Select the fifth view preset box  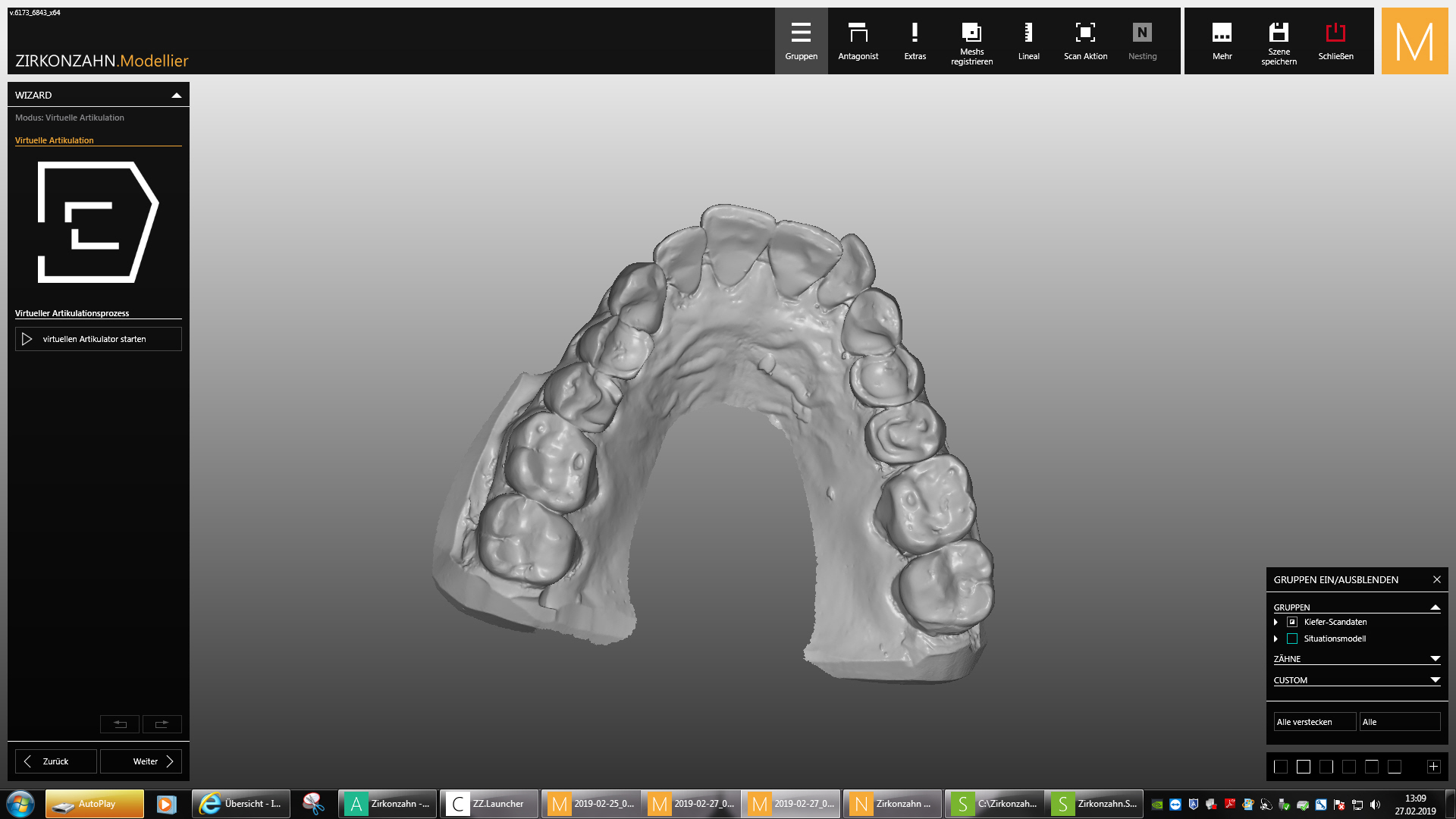[x=1372, y=767]
